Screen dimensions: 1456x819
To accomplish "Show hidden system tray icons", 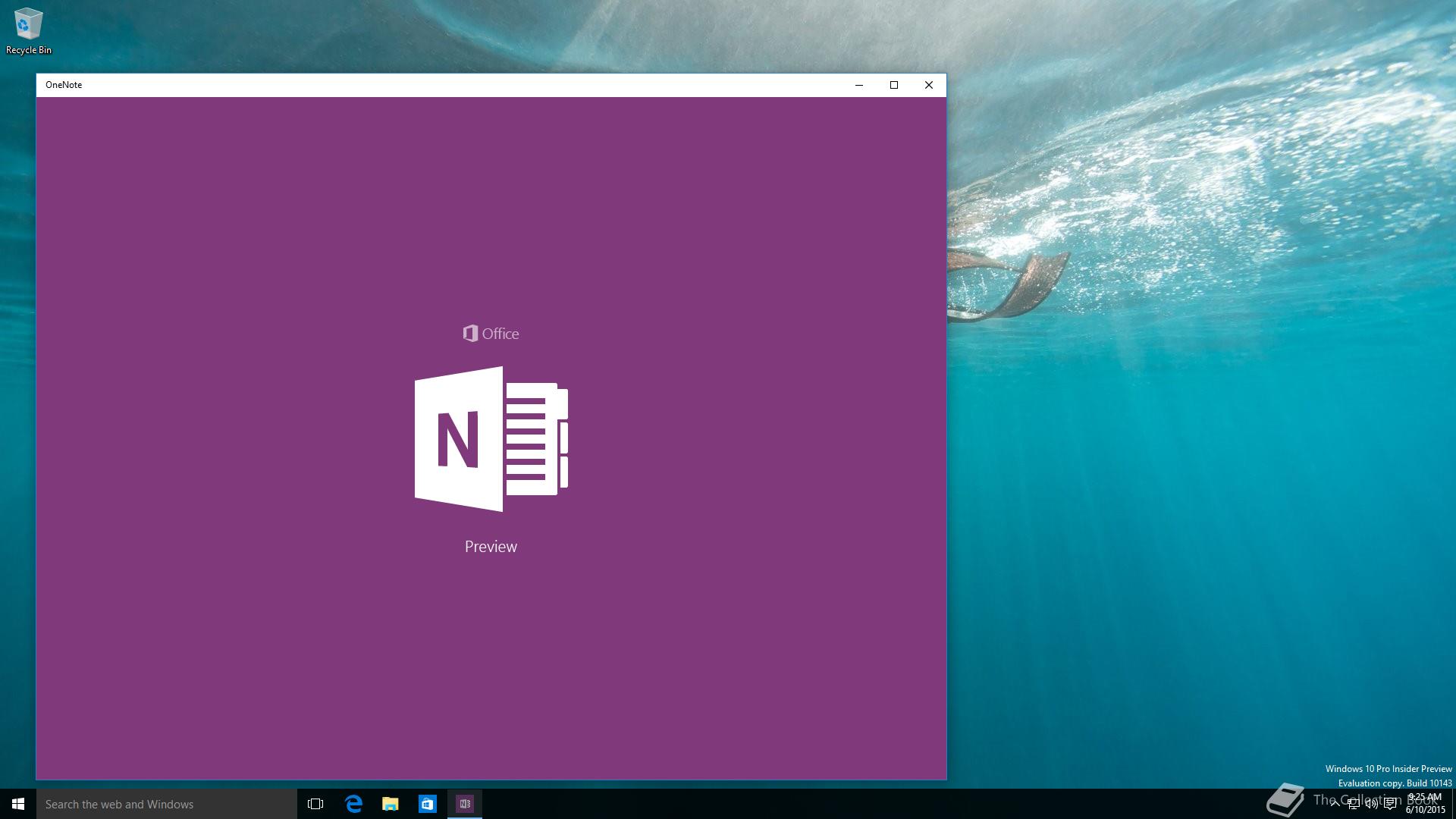I will 1335,804.
